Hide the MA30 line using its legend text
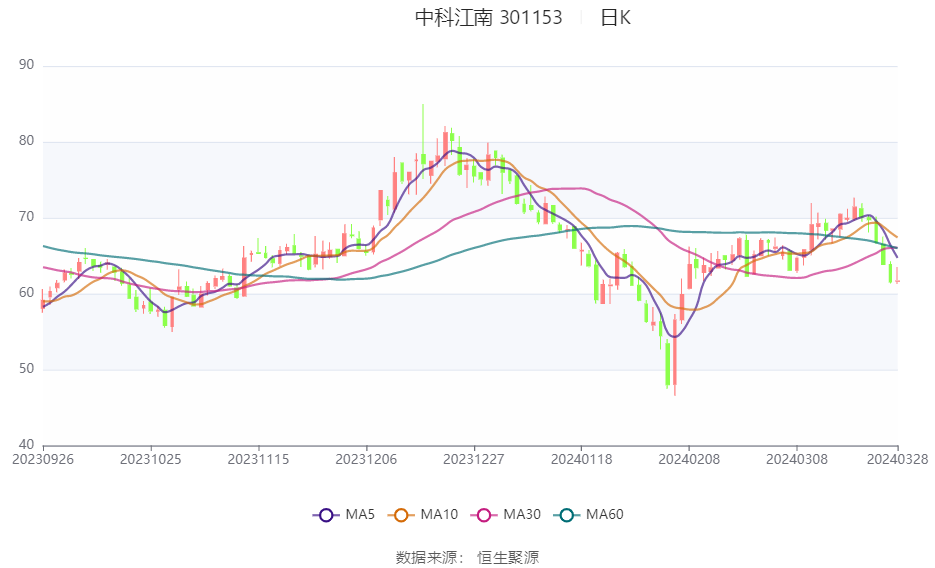Image resolution: width=935 pixels, height=568 pixels. pyautogui.click(x=521, y=515)
